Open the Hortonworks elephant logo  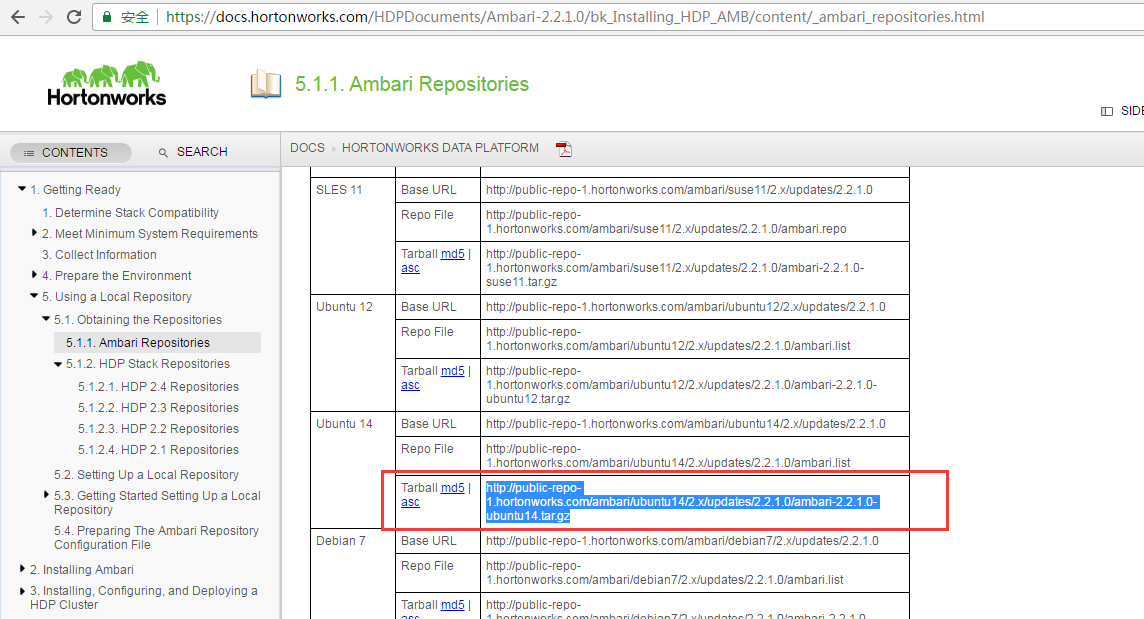click(107, 84)
